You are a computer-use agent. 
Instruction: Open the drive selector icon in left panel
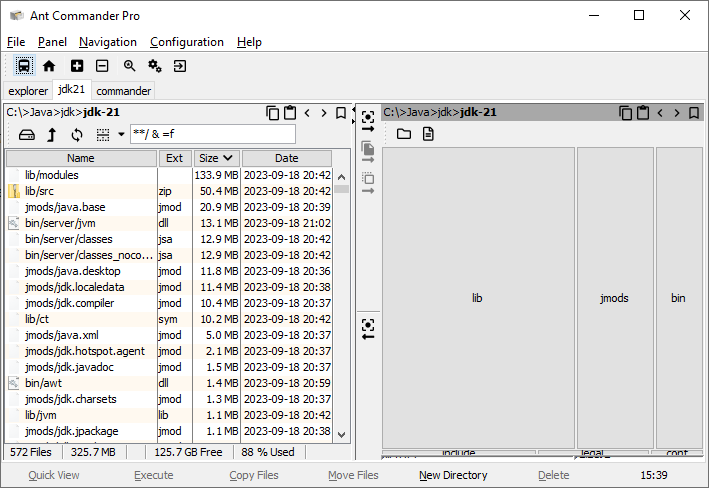[x=27, y=135]
